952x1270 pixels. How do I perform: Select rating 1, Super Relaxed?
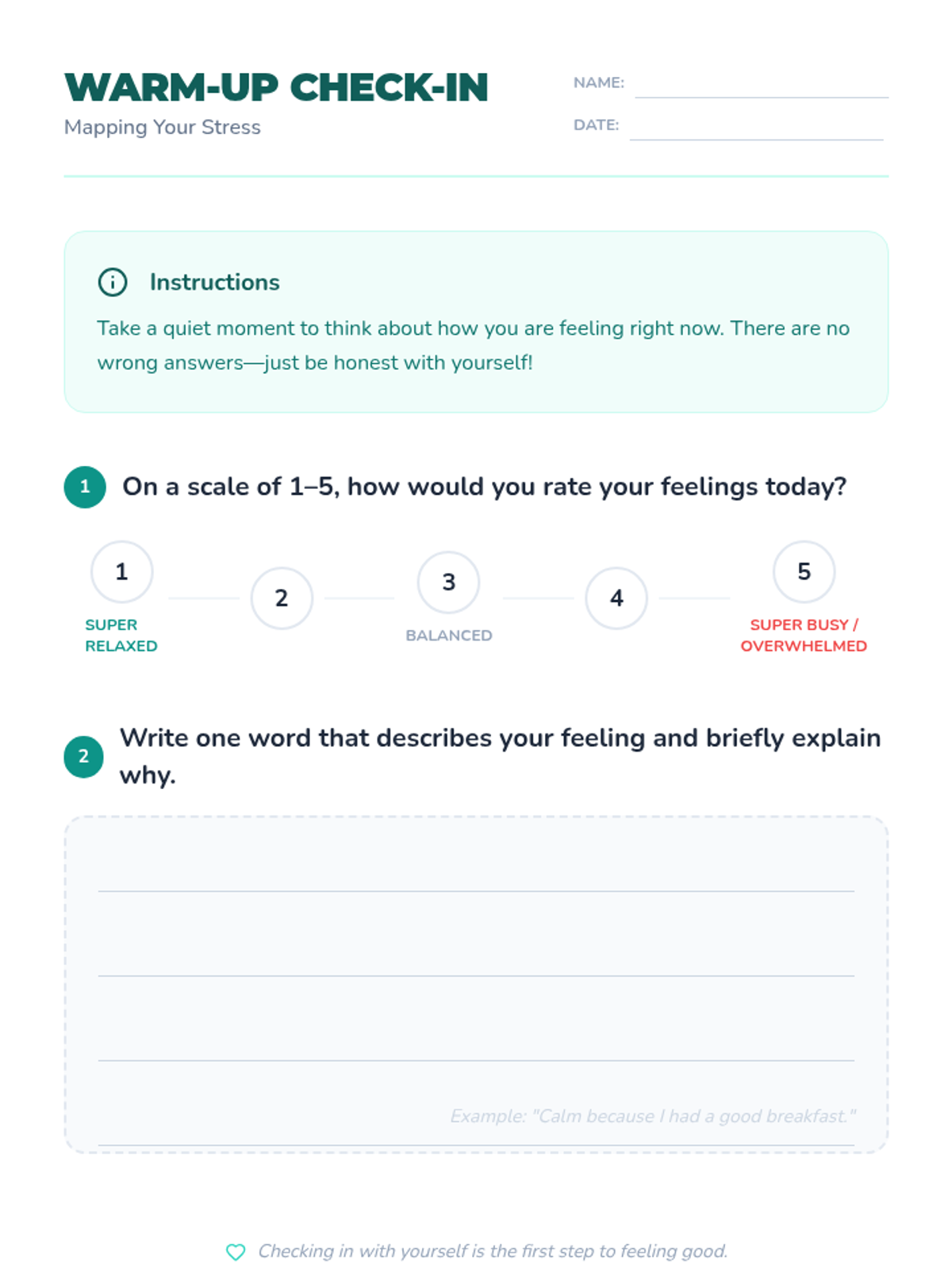tap(121, 571)
